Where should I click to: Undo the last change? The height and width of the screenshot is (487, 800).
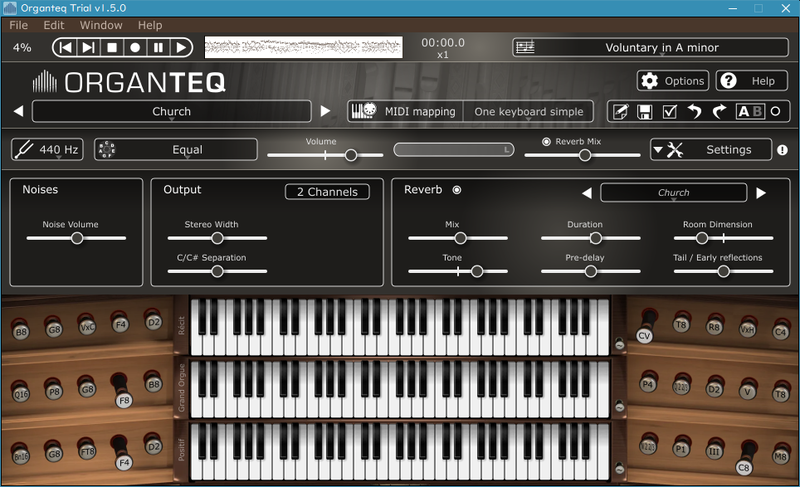point(694,111)
